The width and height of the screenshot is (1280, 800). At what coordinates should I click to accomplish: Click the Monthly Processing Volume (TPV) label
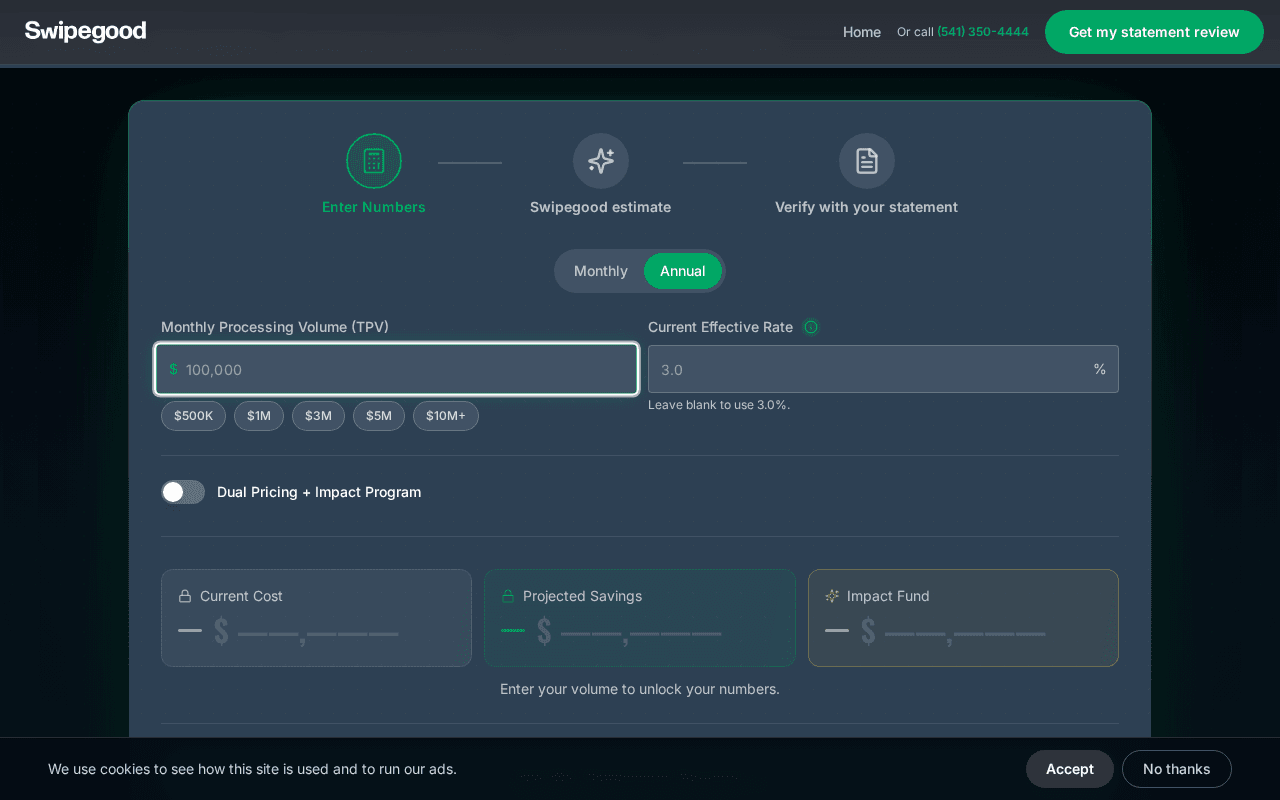(275, 327)
